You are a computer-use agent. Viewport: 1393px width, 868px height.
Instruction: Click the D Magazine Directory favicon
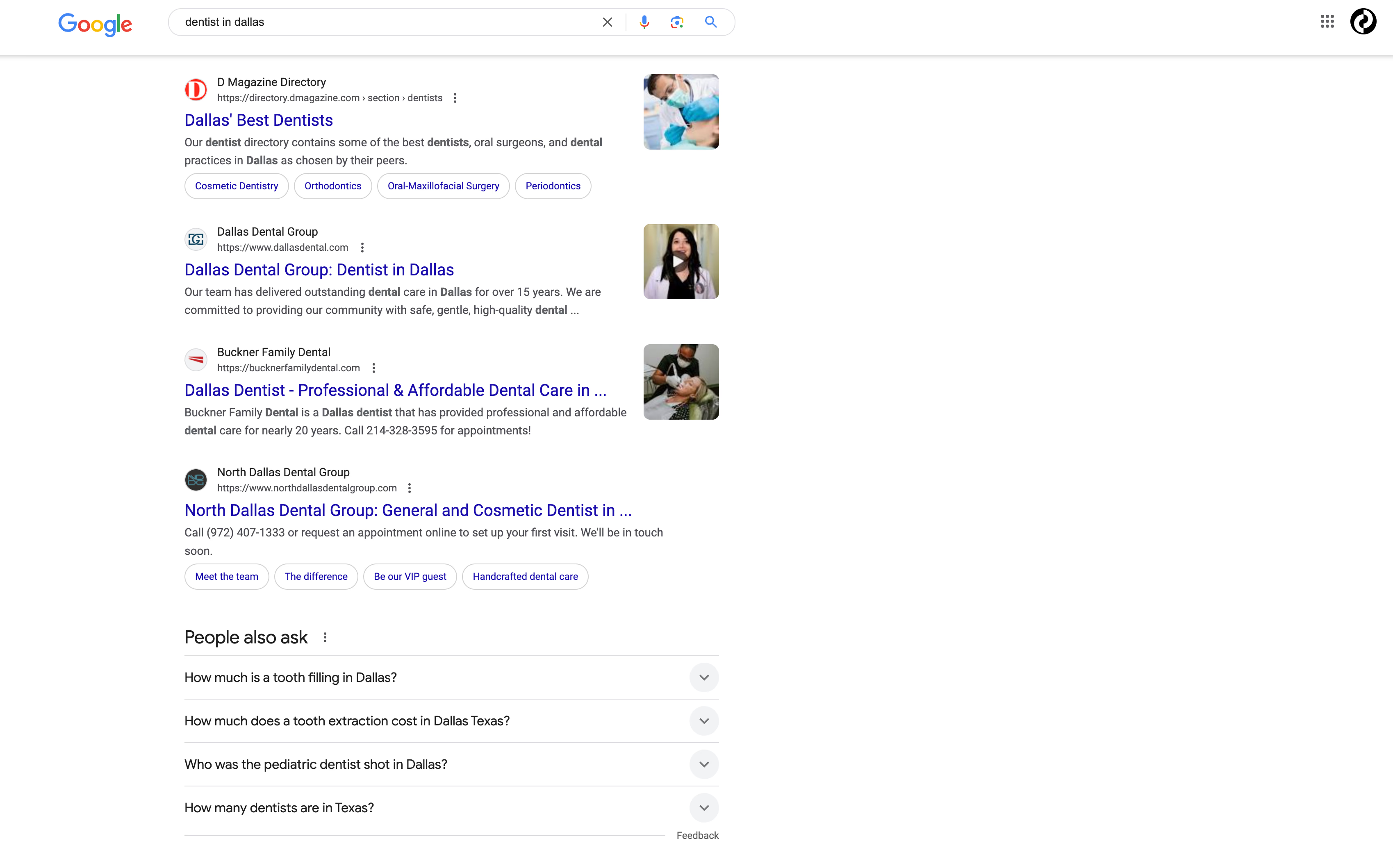tap(196, 90)
